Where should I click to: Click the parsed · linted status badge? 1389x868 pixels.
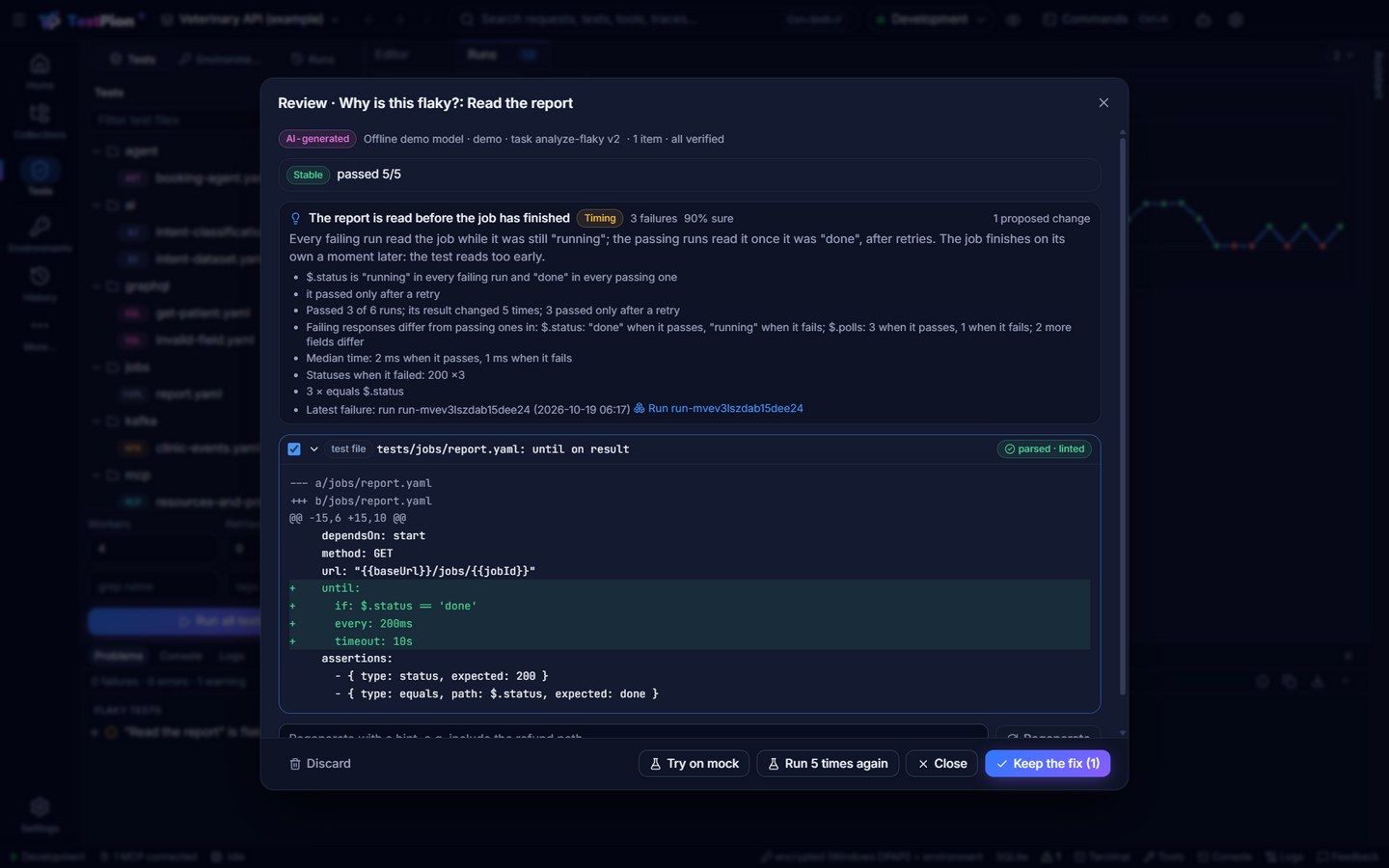[1044, 449]
